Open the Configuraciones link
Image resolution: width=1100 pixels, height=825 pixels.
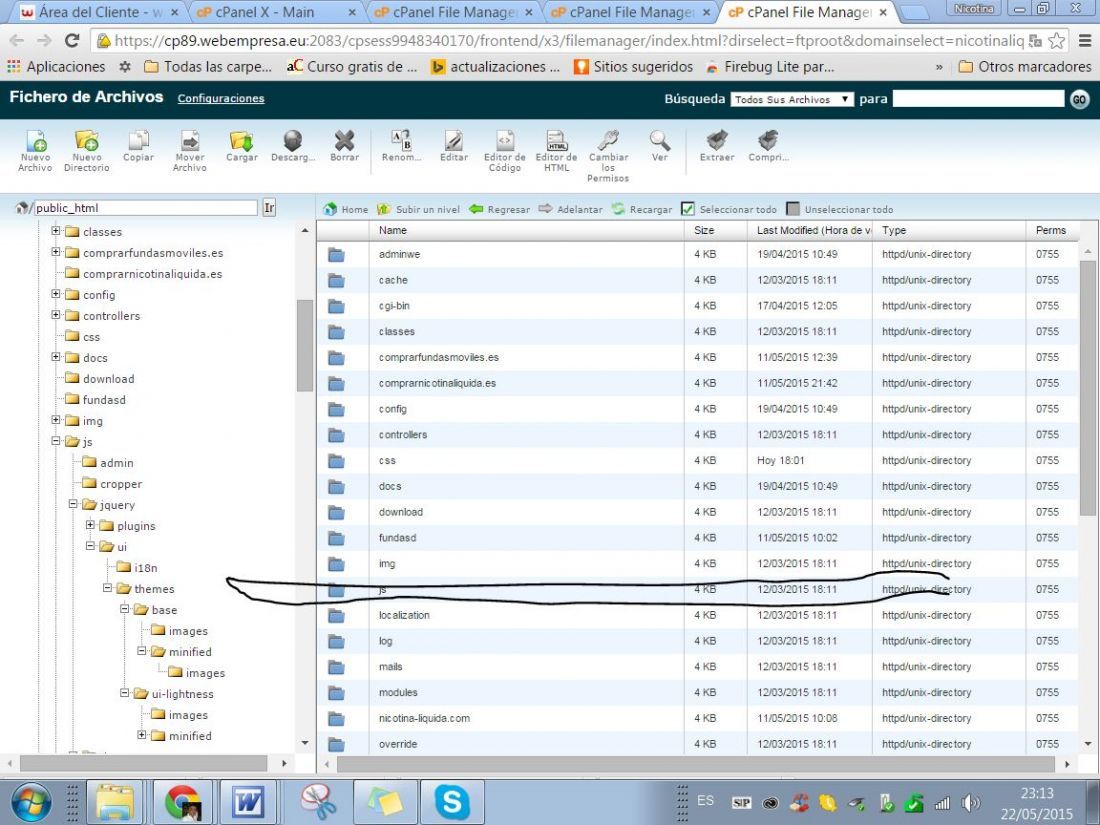click(221, 99)
